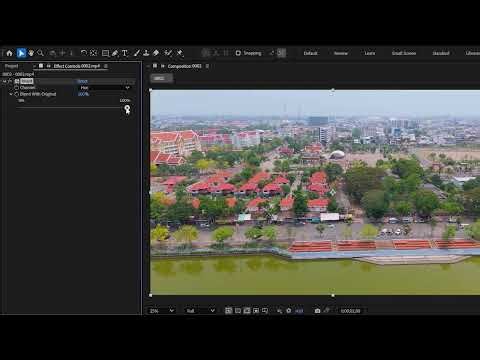Screen dimensions: 480x360
Task: Click the preview timecode display
Action: pyautogui.click(x=350, y=311)
